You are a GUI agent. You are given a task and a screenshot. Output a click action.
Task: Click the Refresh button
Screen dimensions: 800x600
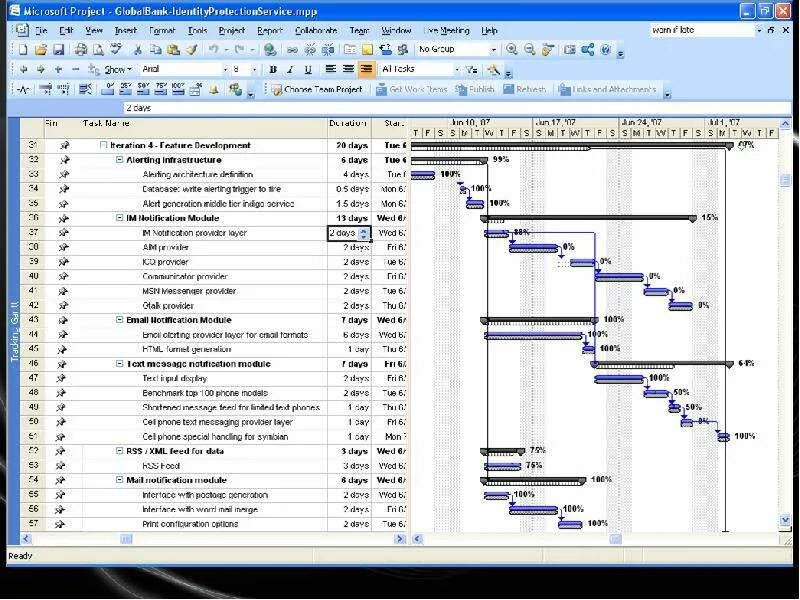point(524,90)
